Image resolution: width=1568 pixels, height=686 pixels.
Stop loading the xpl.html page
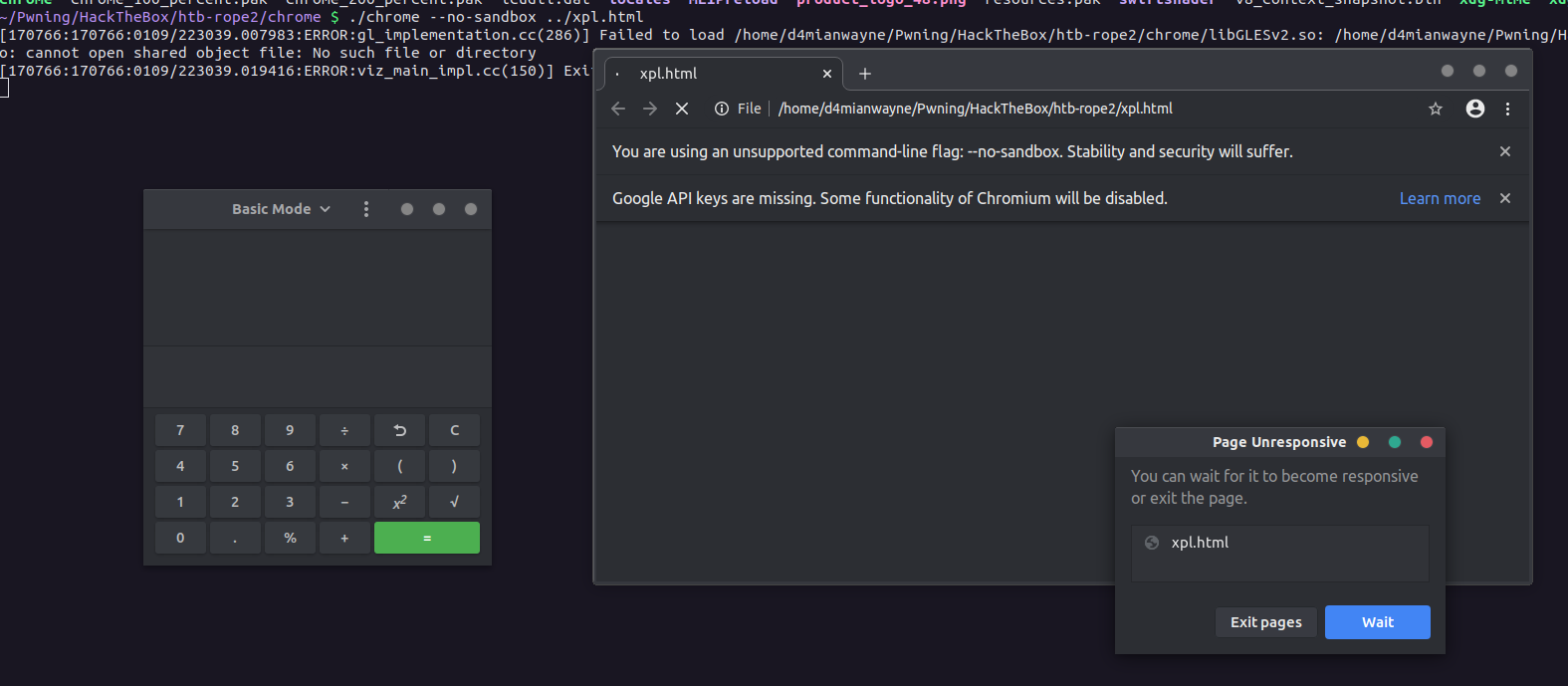tap(682, 109)
